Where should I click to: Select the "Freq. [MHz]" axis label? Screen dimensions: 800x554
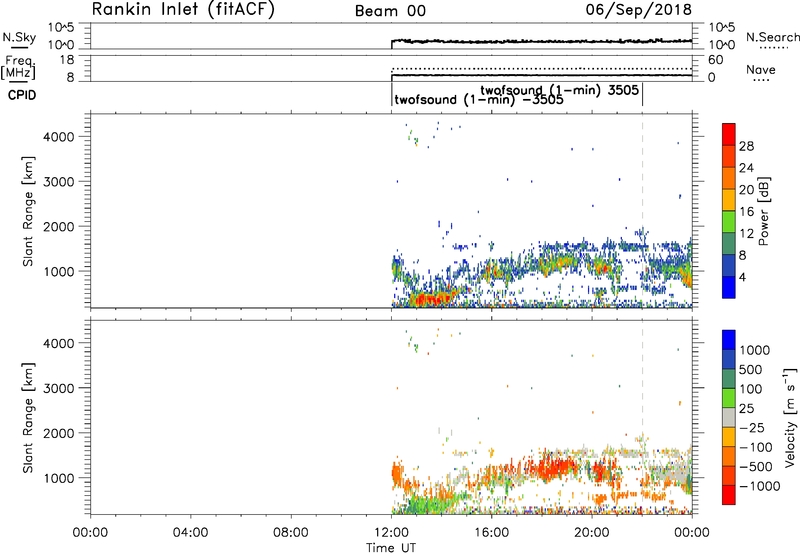click(x=18, y=67)
